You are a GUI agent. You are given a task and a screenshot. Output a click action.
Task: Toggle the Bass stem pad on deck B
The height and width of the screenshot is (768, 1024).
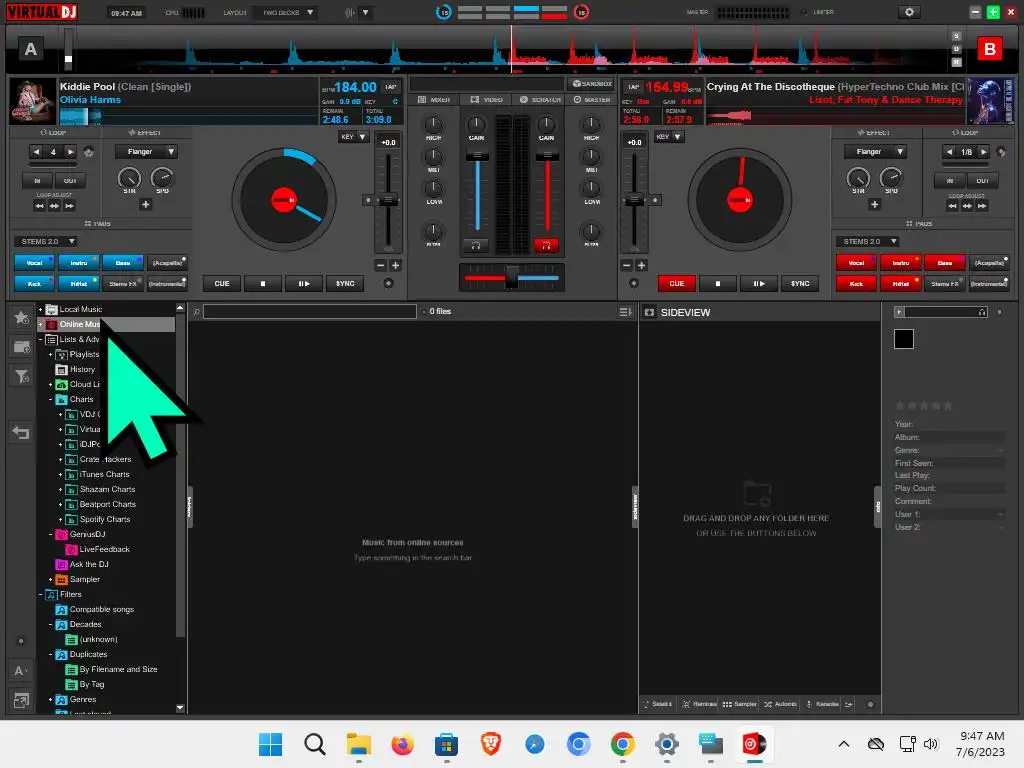(944, 263)
